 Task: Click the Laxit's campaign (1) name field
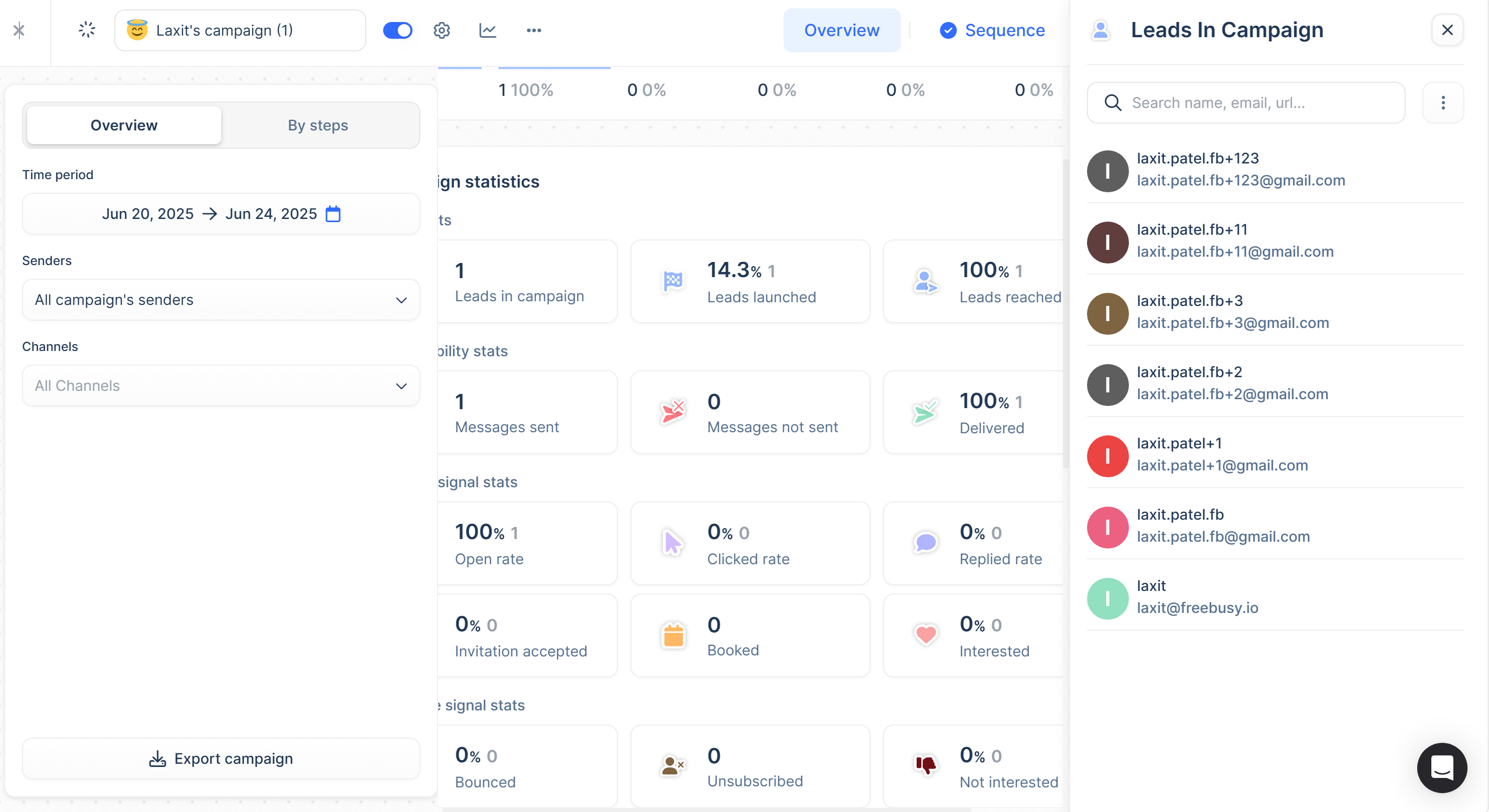pyautogui.click(x=240, y=30)
